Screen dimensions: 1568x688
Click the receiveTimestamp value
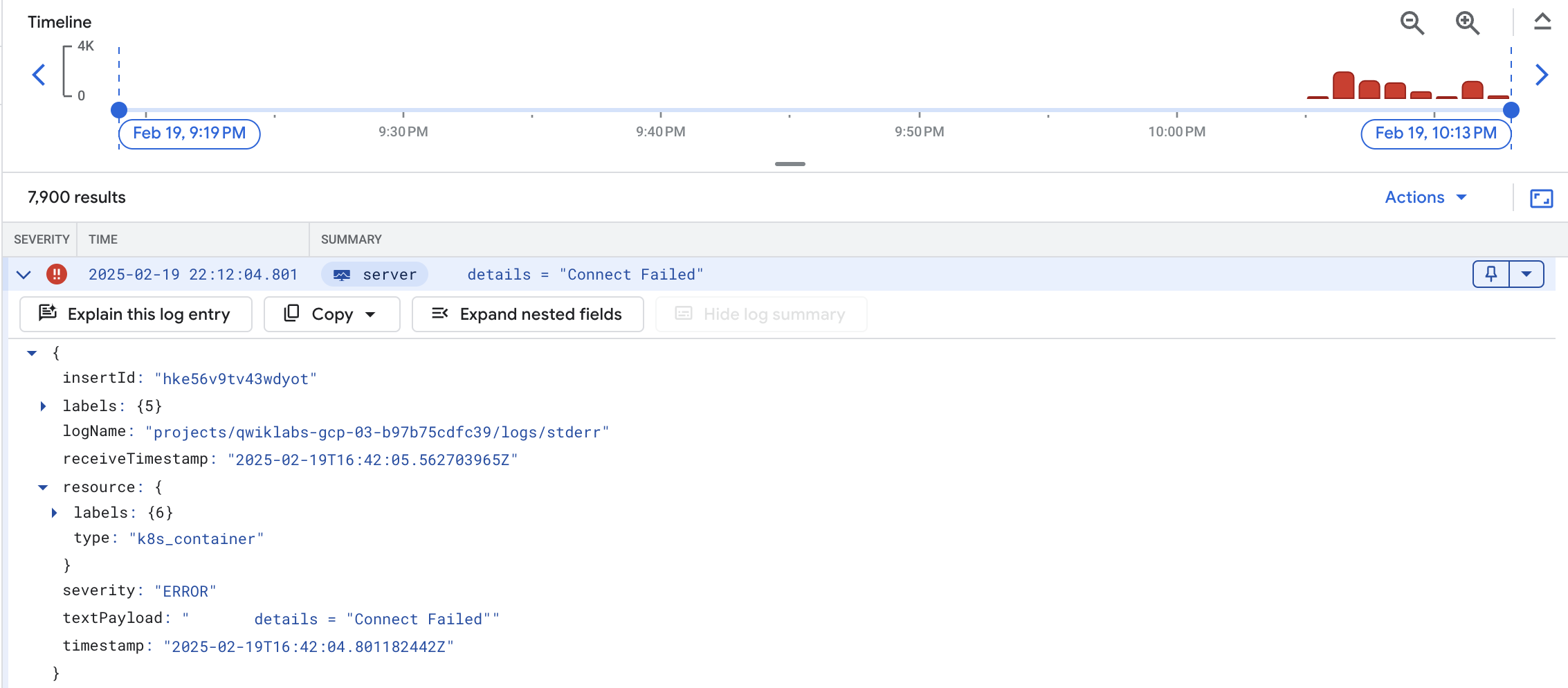(372, 460)
